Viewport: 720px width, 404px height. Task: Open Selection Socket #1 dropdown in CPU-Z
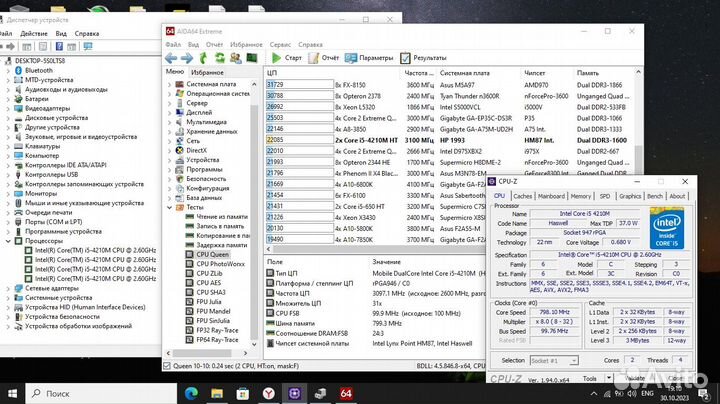pyautogui.click(x=554, y=361)
